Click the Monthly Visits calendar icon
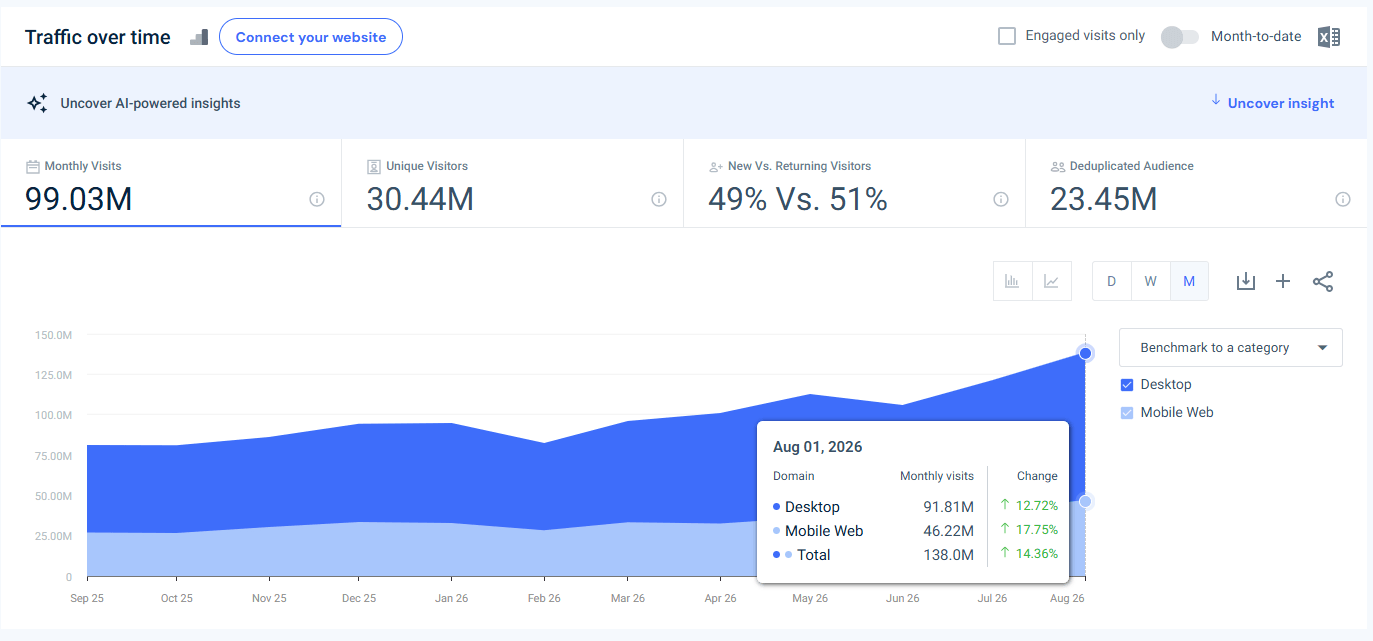 [33, 166]
